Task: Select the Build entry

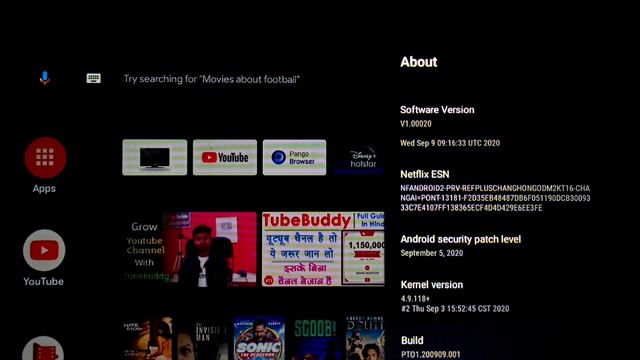Action: (x=431, y=347)
